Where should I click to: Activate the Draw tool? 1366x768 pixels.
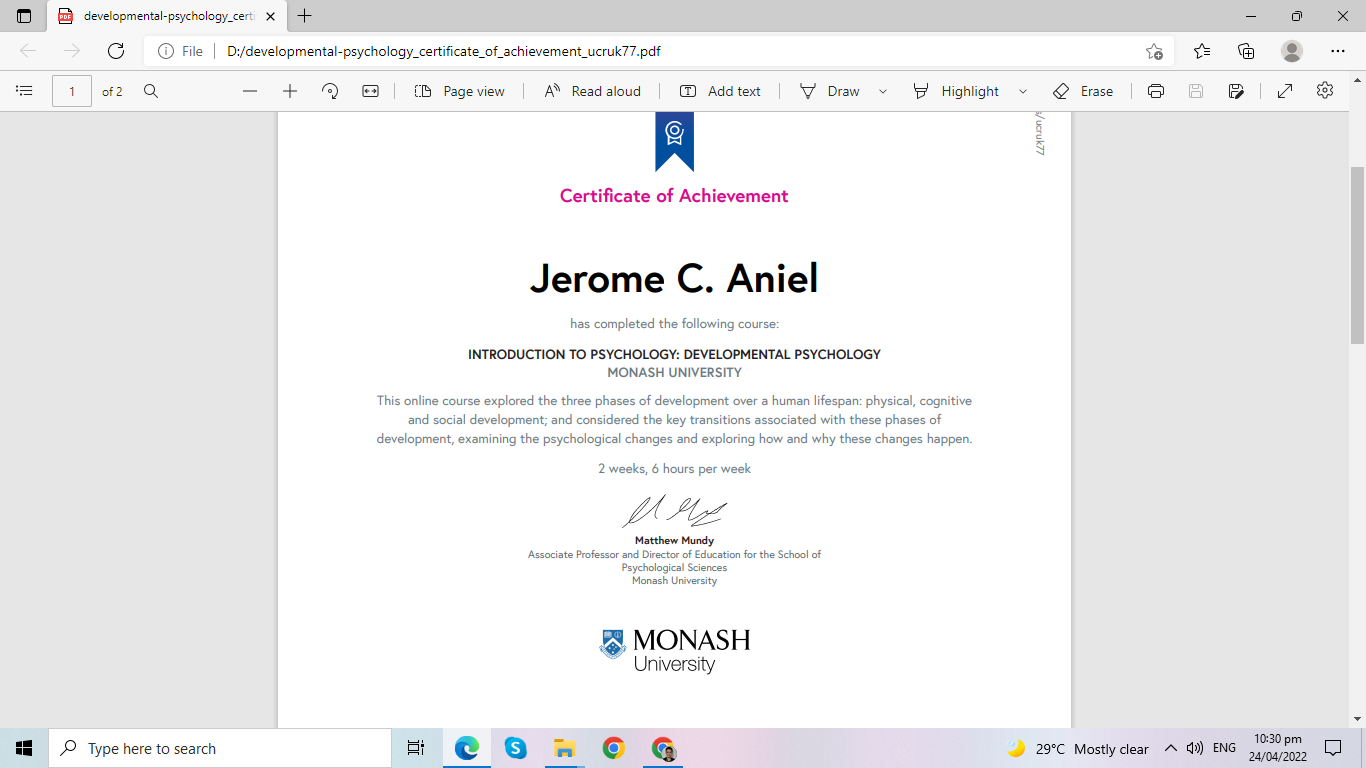830,91
